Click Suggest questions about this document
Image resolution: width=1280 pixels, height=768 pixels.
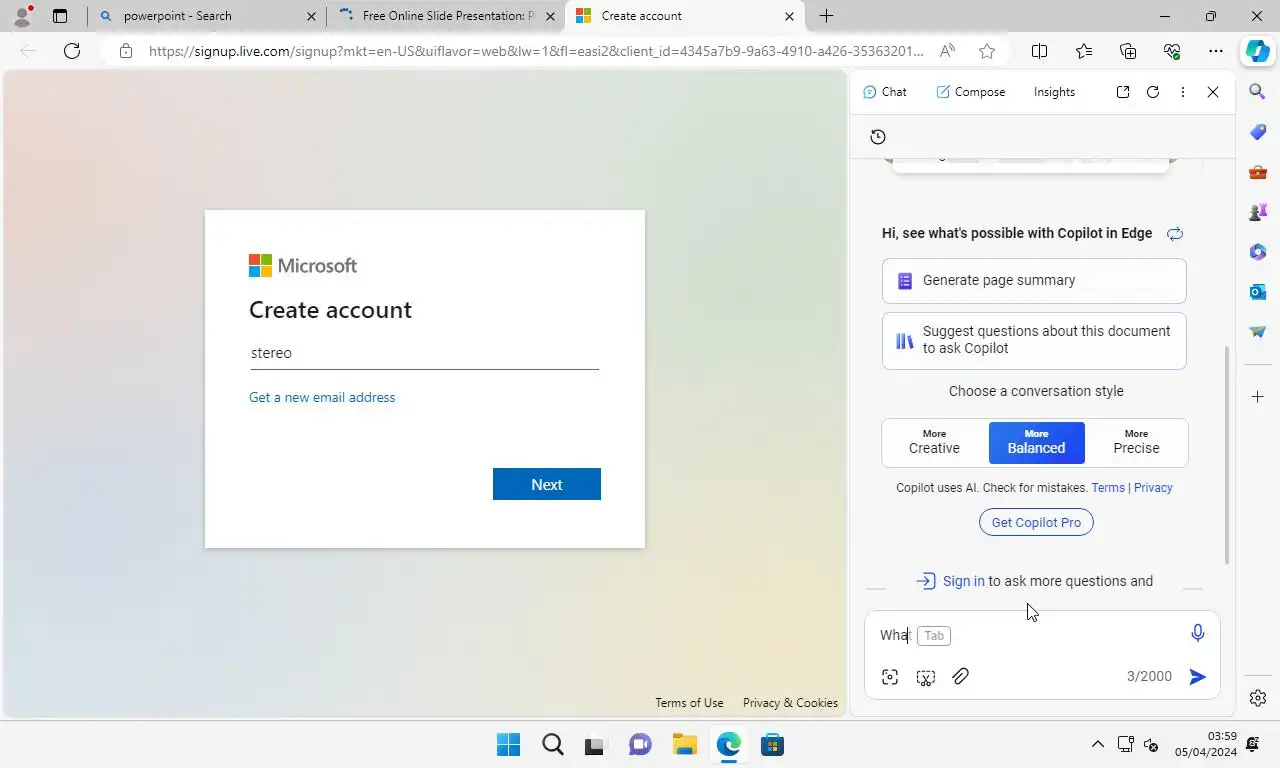point(1034,341)
